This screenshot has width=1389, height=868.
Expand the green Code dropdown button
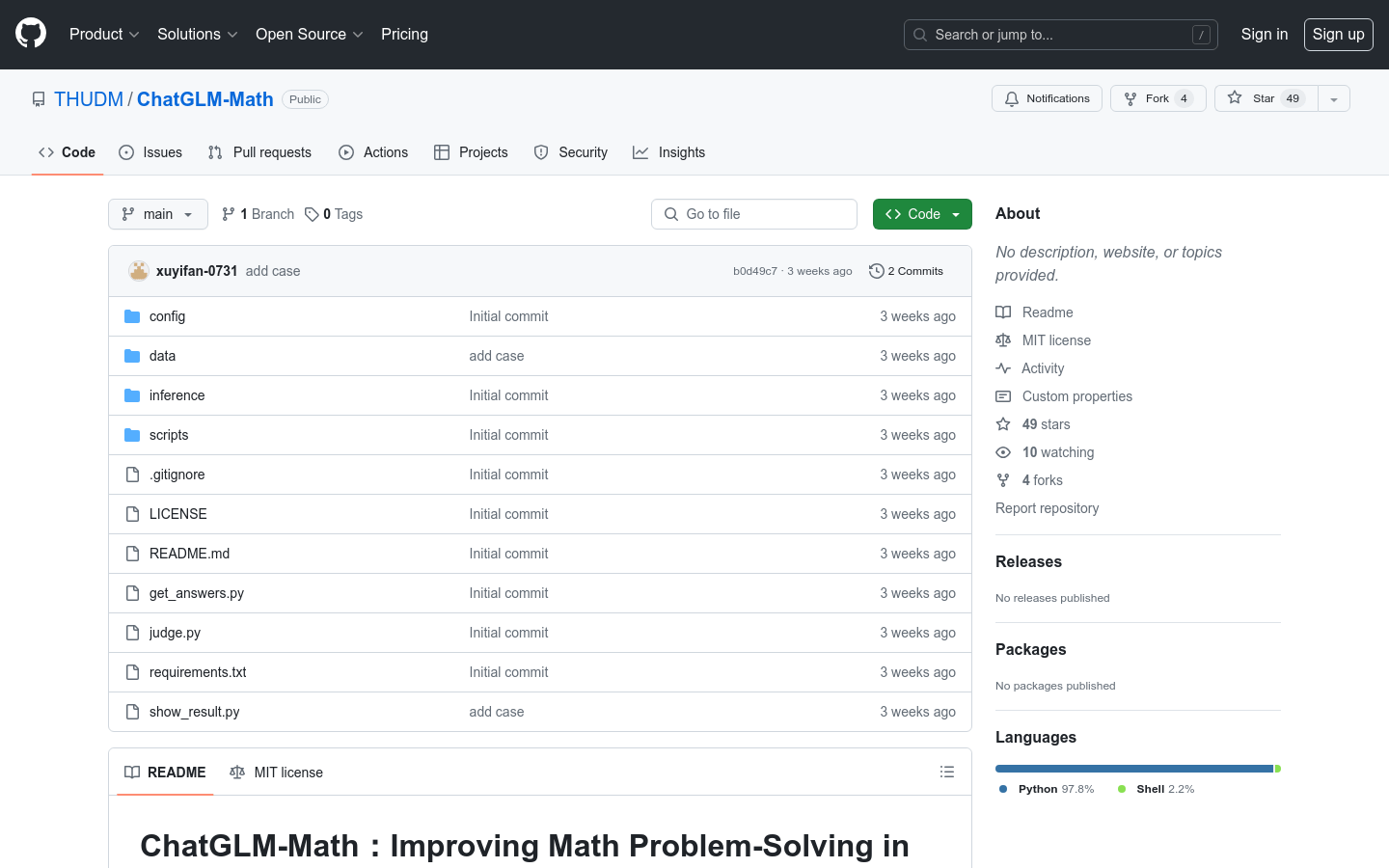point(922,214)
